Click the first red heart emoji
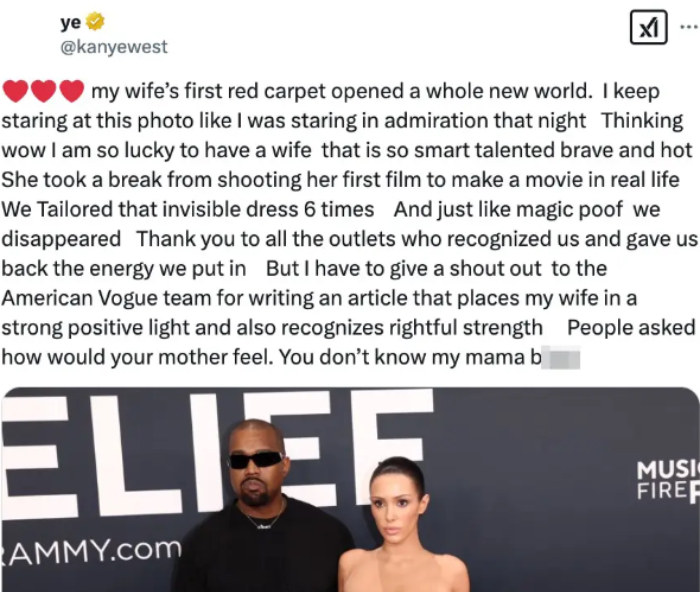The width and height of the screenshot is (700, 592). point(16,91)
